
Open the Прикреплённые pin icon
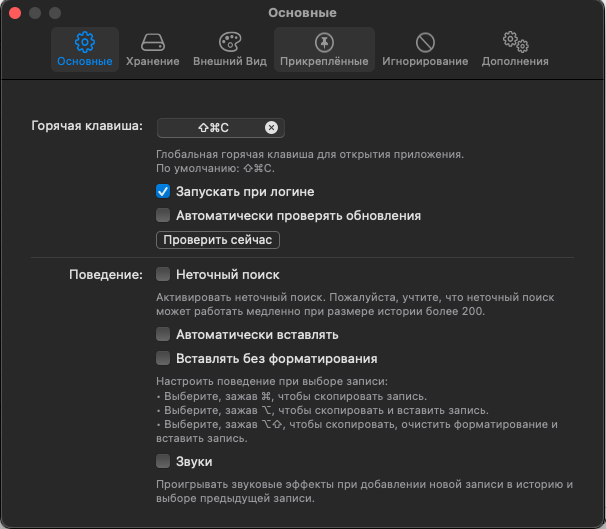(324, 42)
